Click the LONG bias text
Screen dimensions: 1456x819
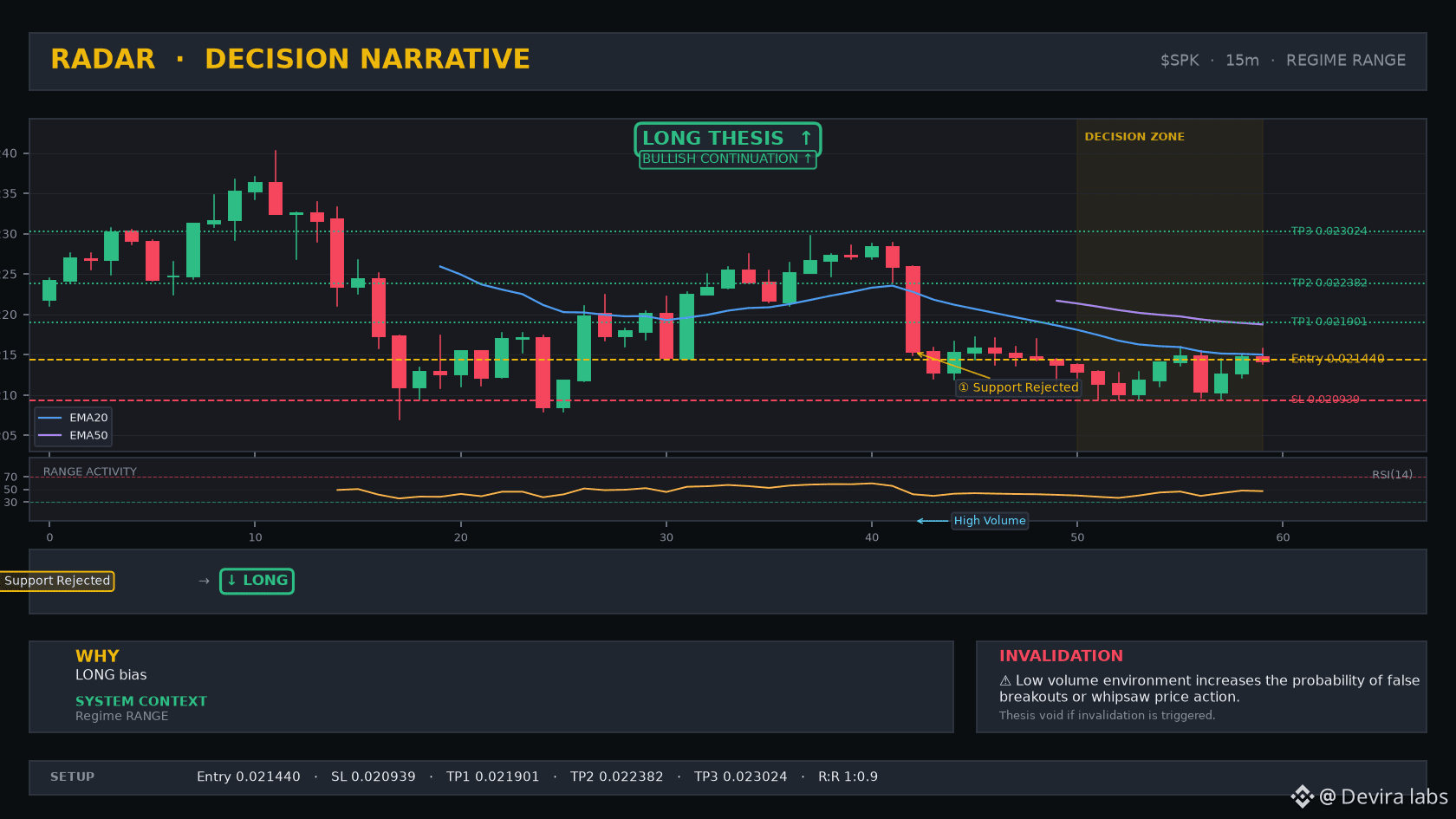pos(111,675)
